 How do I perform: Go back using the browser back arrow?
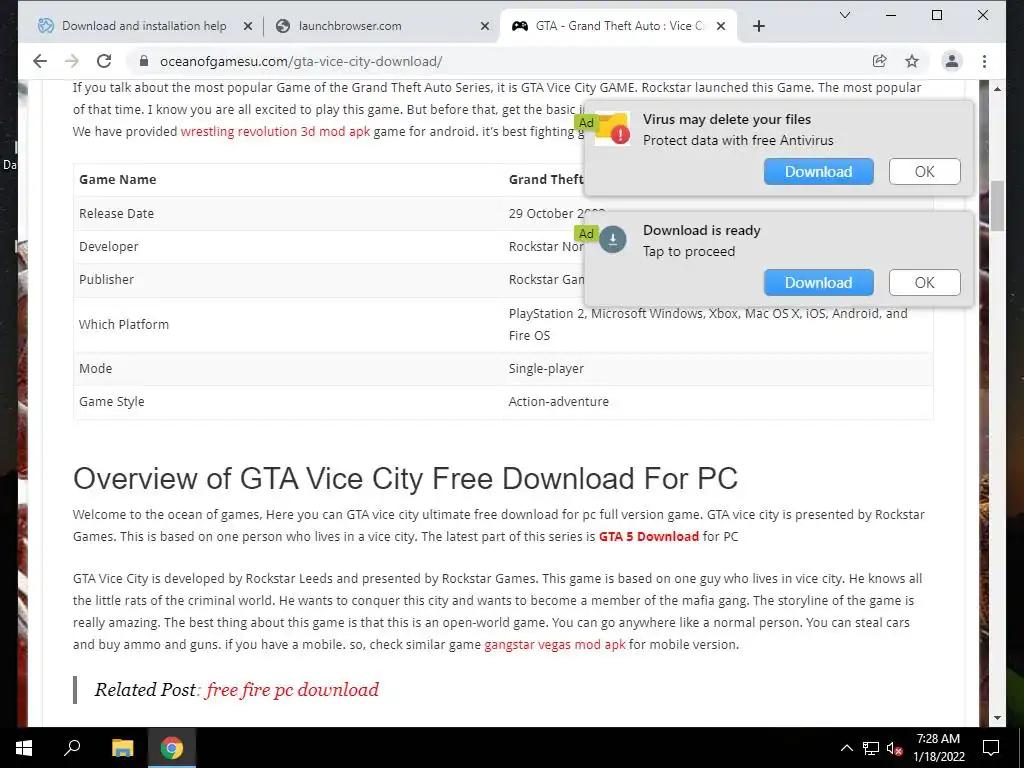40,61
